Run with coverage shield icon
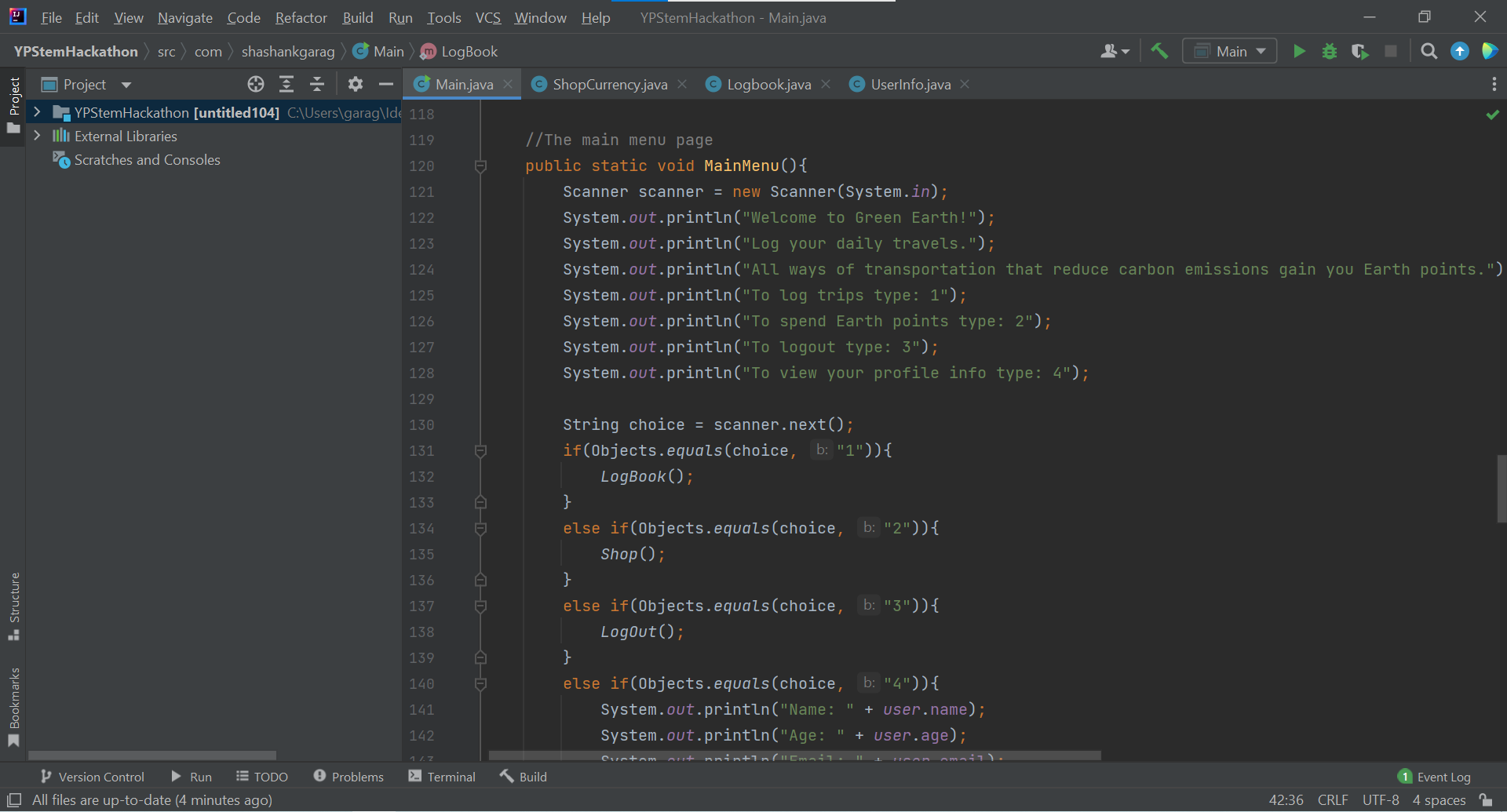This screenshot has height=812, width=1507. coord(1359,52)
